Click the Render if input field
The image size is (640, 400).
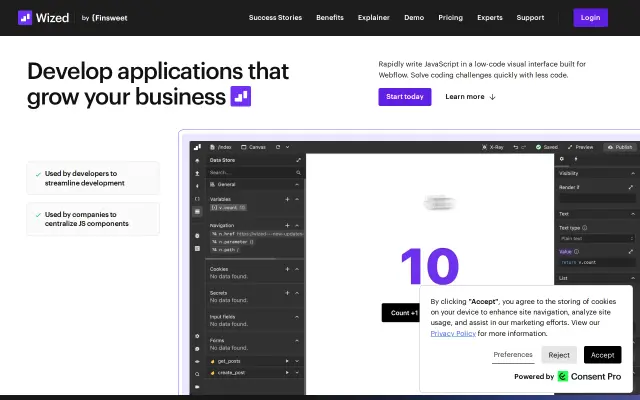[x=597, y=199]
